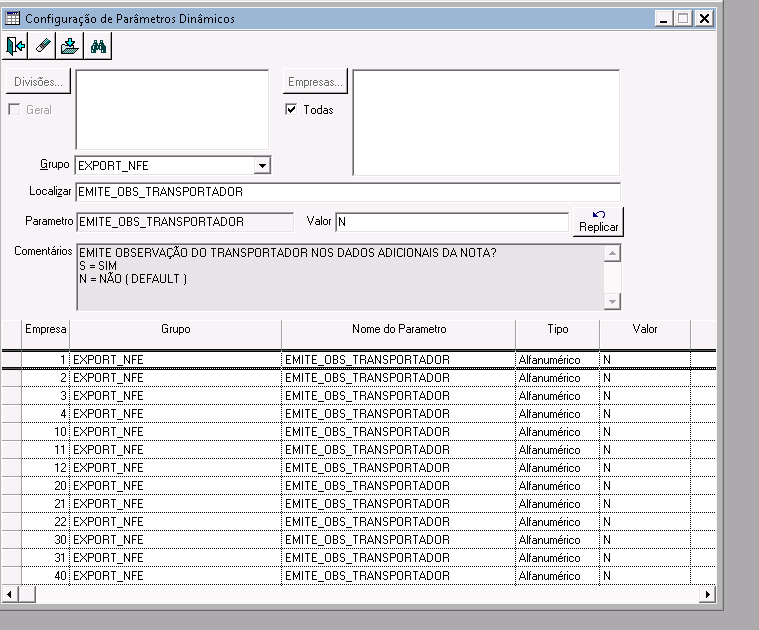Screen dimensions: 759x630
Task: Click the Replicar button
Action: (598, 222)
